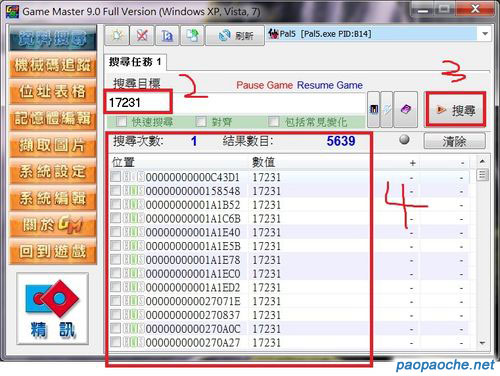Viewport: 500px width, 376px height.
Task: Select address text 0000000000270A0C
Action: tap(193, 329)
